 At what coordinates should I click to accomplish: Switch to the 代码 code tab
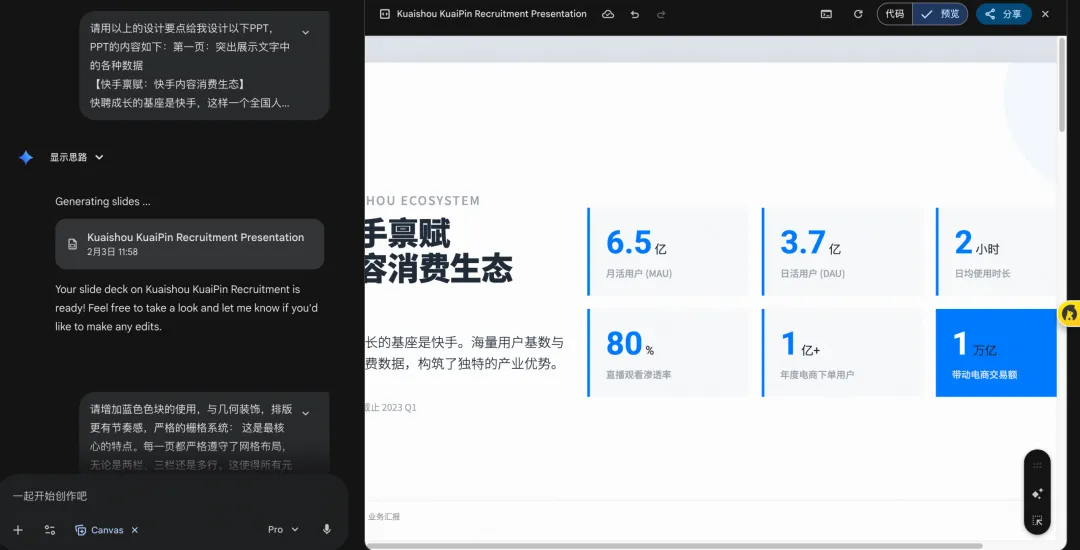tap(895, 14)
